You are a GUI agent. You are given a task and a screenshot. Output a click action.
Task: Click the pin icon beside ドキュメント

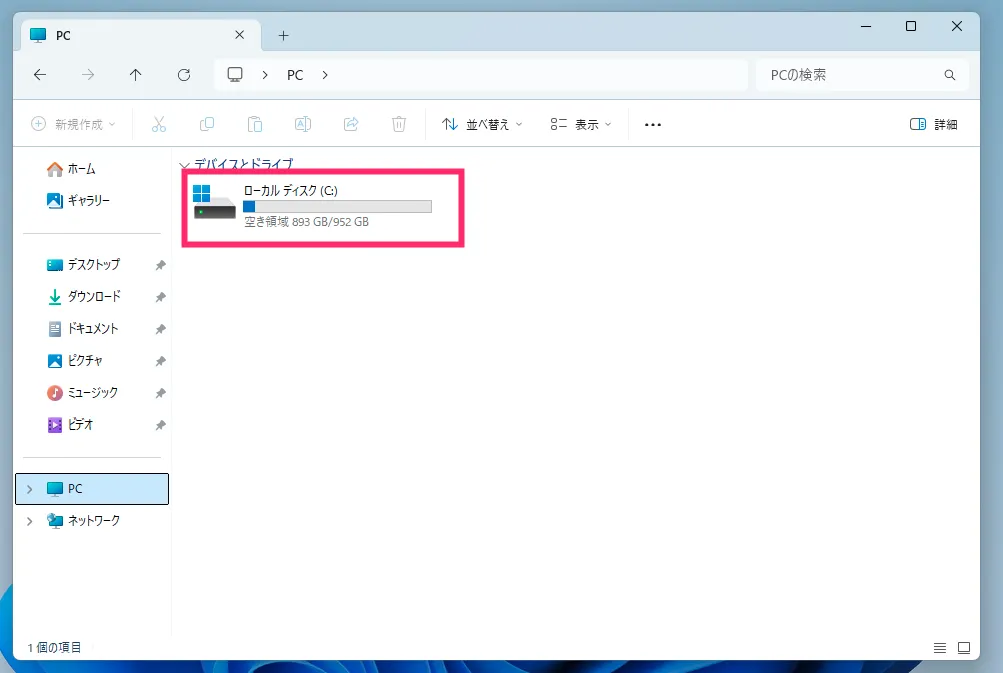pyautogui.click(x=161, y=329)
